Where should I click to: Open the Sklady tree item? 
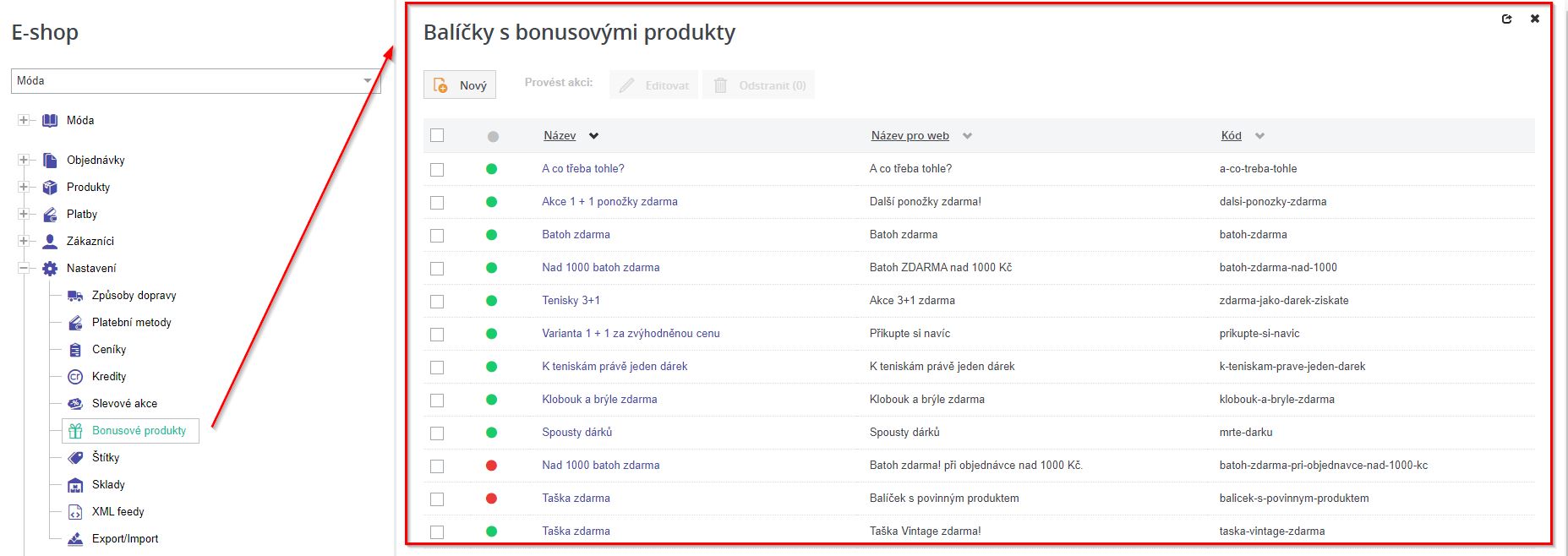point(108,484)
